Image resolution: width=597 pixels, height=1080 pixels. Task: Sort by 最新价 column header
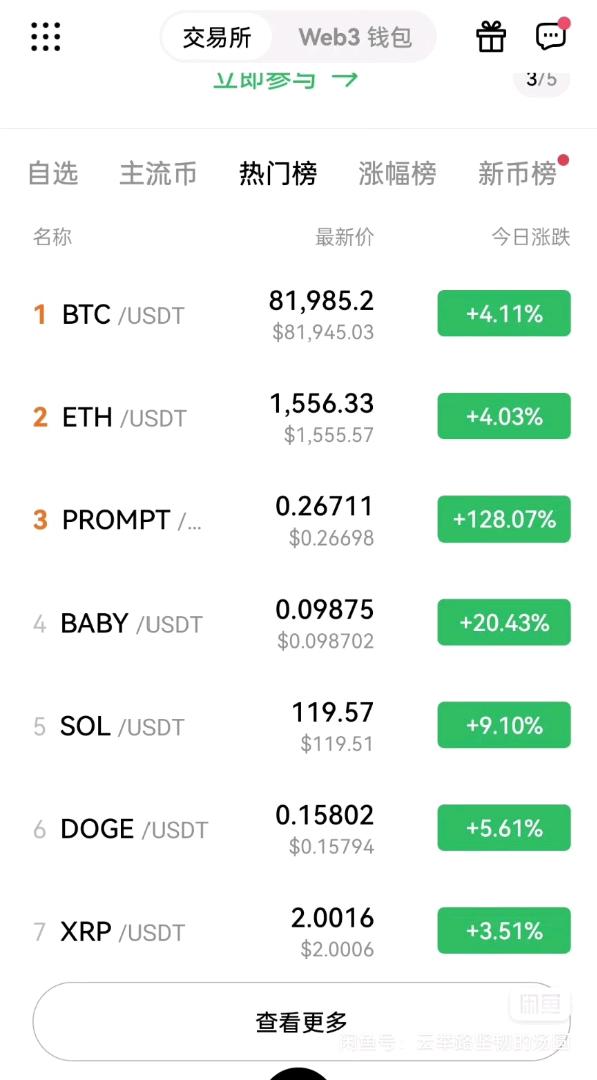click(x=344, y=238)
